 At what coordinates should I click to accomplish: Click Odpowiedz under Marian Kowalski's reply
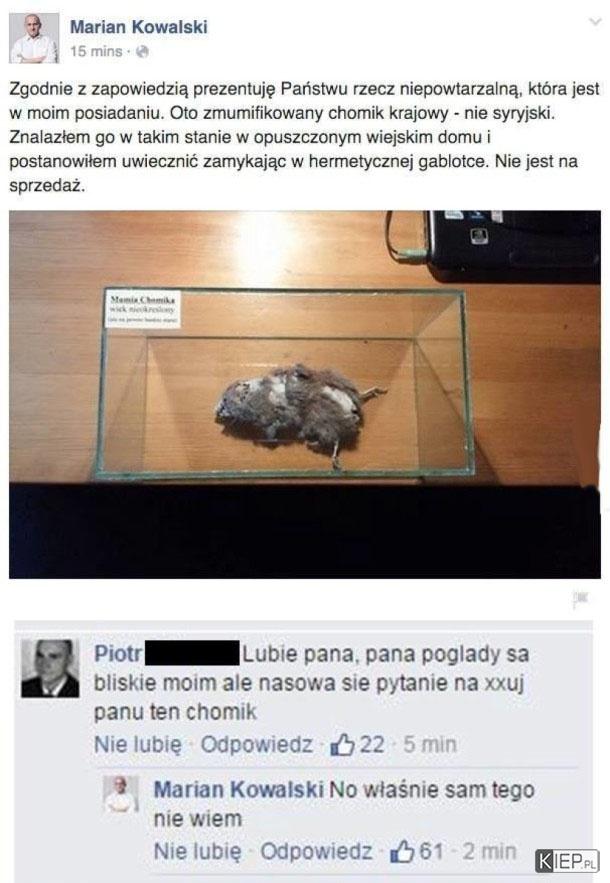316,851
